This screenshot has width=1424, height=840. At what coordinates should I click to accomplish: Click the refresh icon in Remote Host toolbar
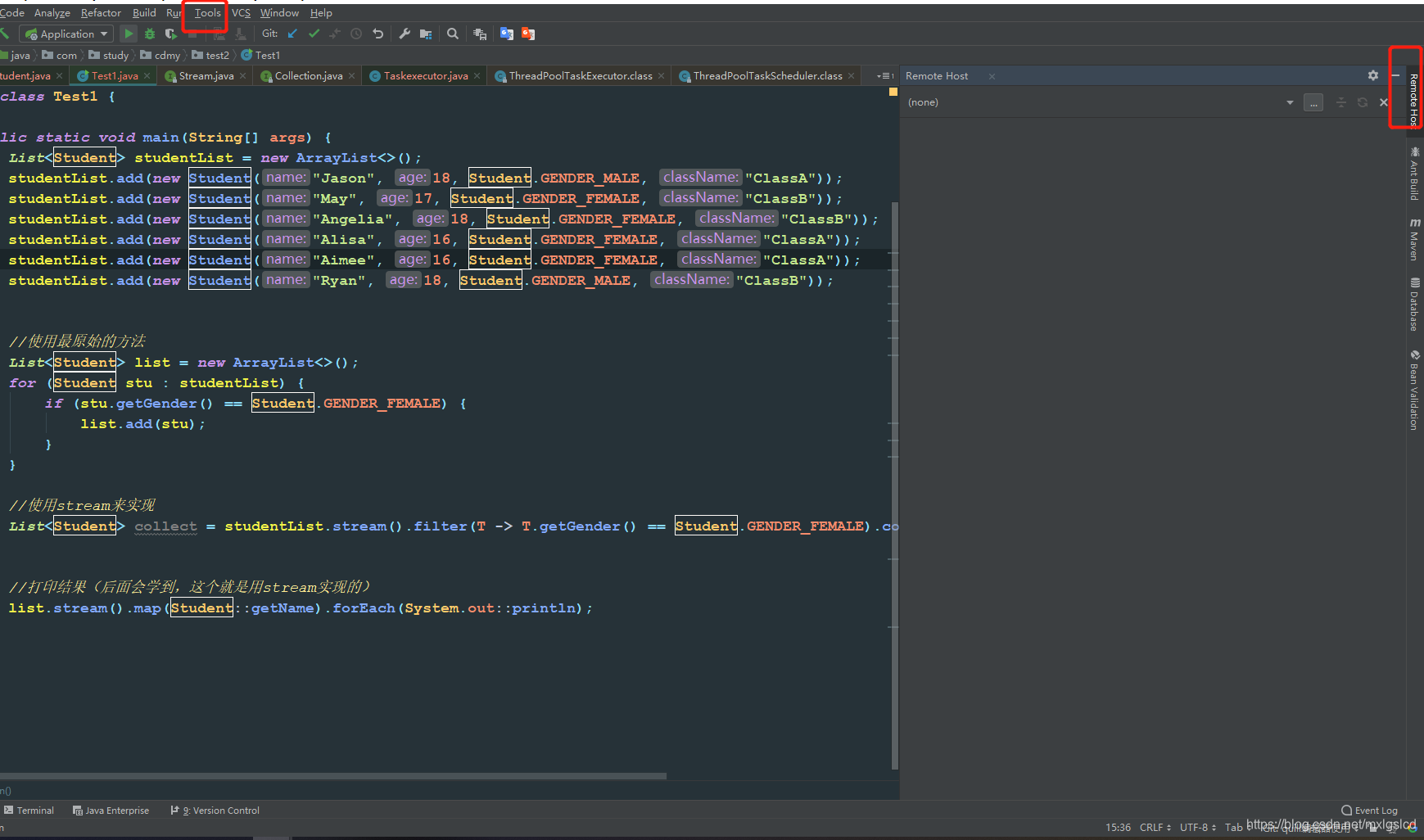click(1363, 102)
